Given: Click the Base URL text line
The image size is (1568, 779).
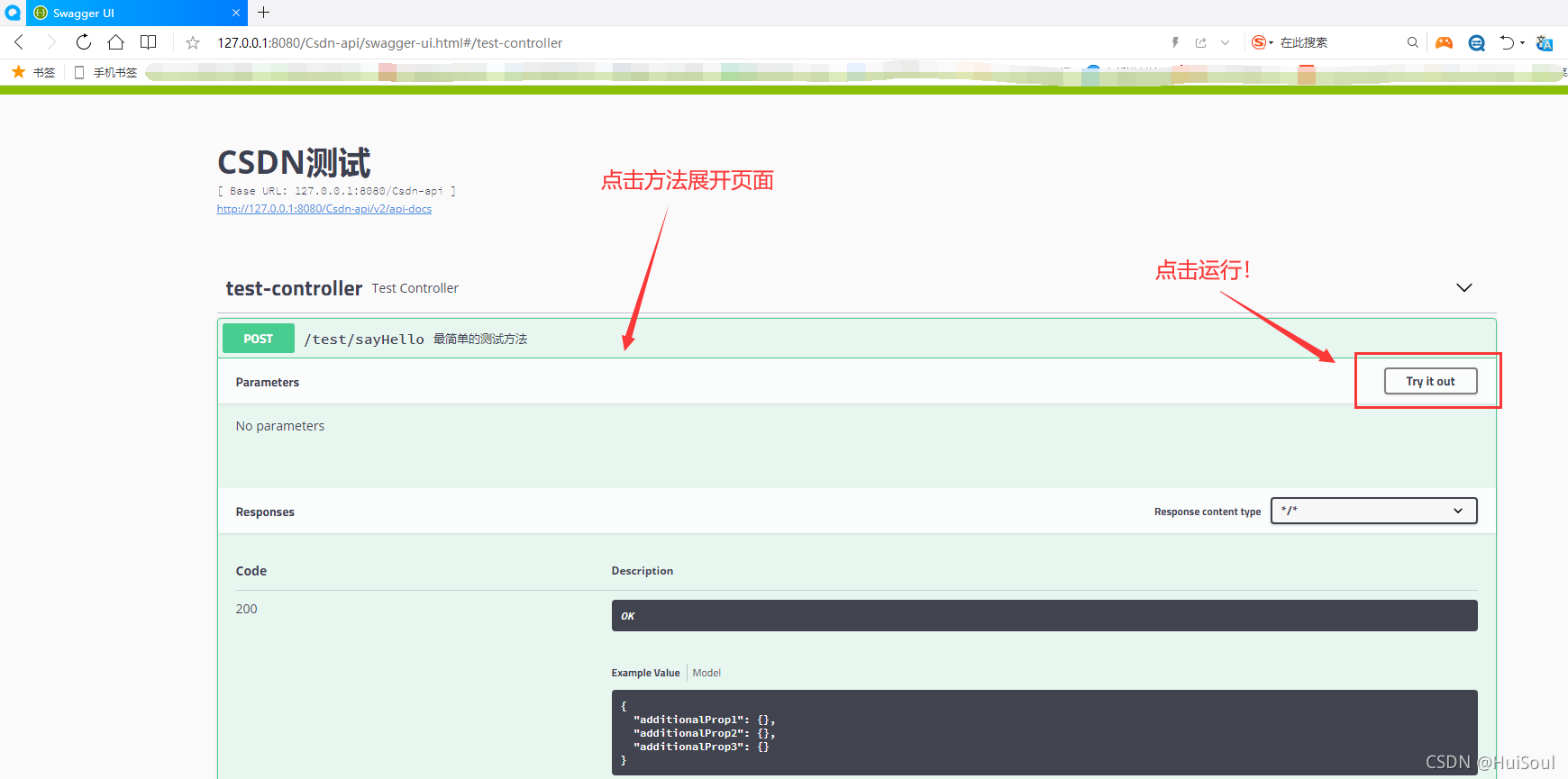Looking at the screenshot, I should click(x=336, y=191).
